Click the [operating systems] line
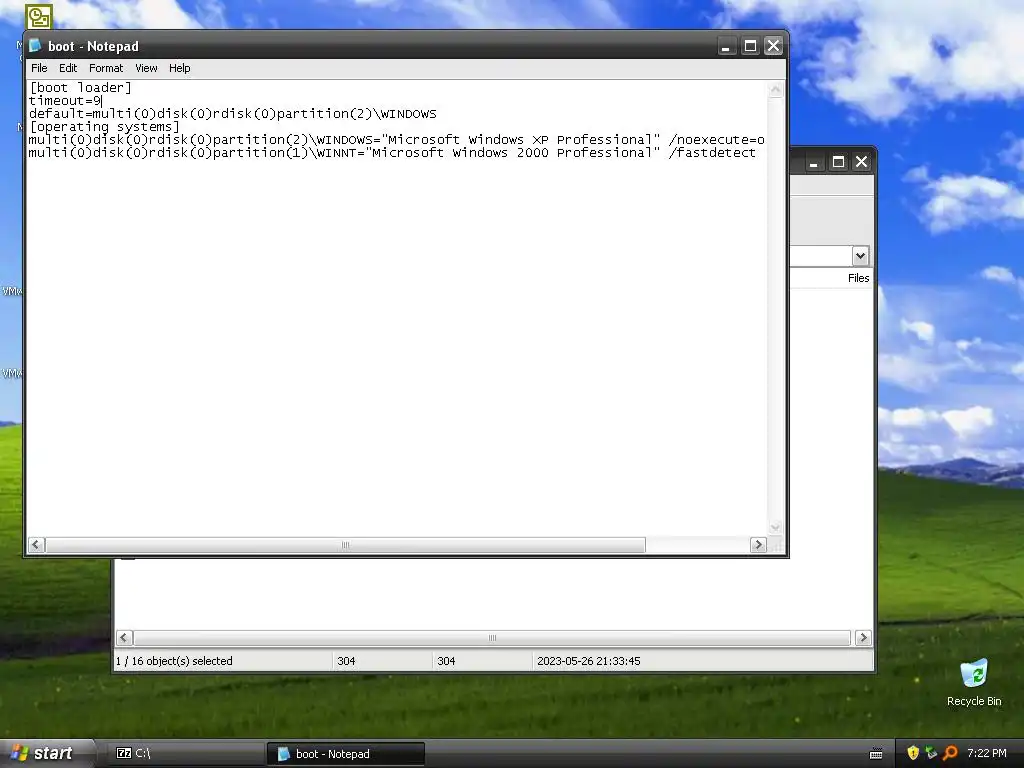 pyautogui.click(x=104, y=127)
